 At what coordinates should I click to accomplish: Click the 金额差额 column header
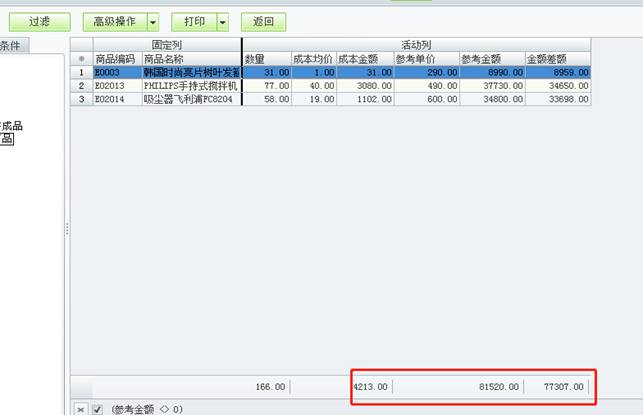tap(546, 59)
